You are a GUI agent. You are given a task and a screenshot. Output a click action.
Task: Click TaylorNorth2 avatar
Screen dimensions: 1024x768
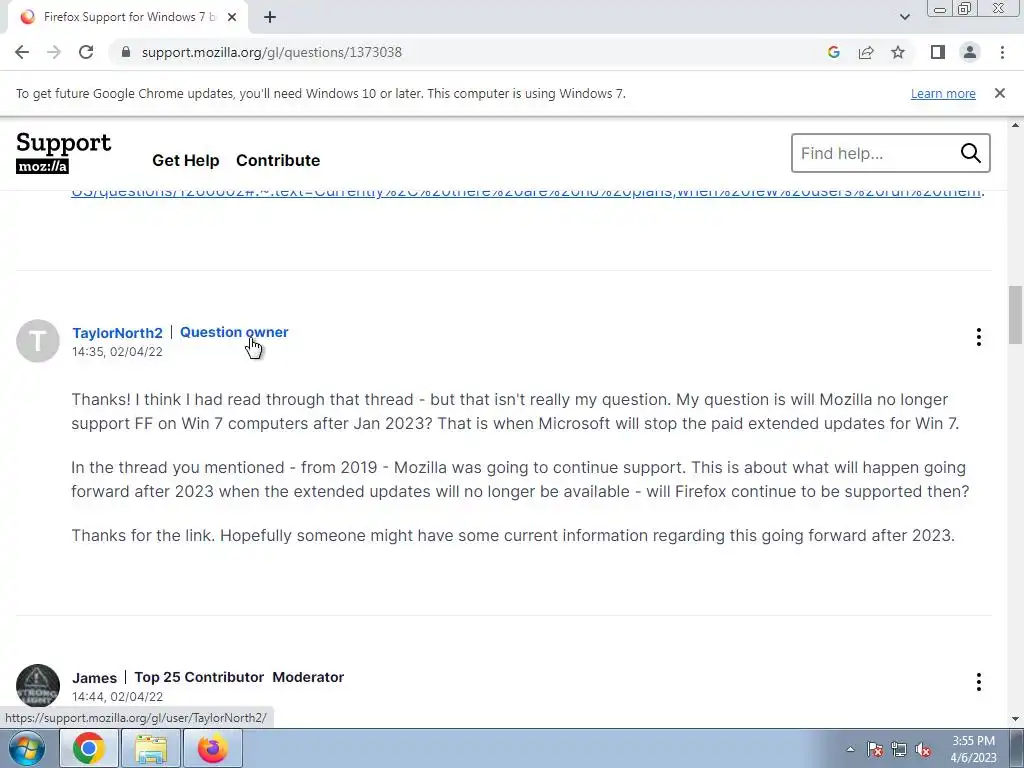tap(38, 341)
